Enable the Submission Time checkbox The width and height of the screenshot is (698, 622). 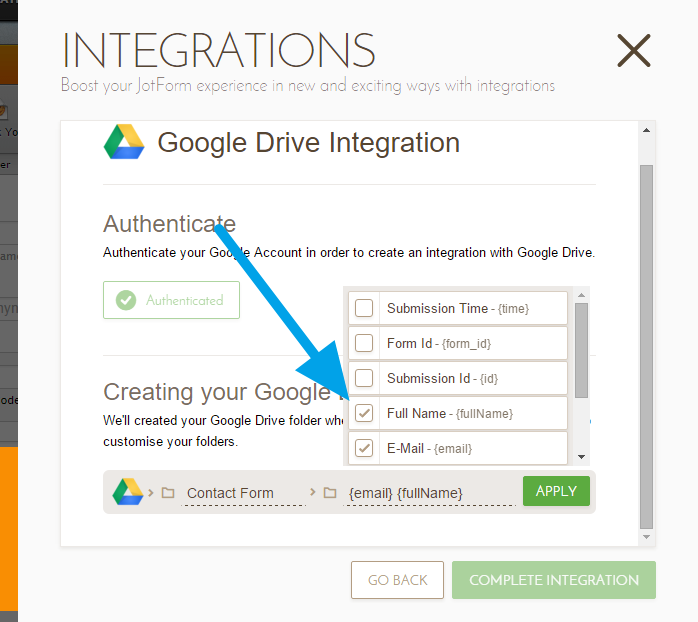365,308
